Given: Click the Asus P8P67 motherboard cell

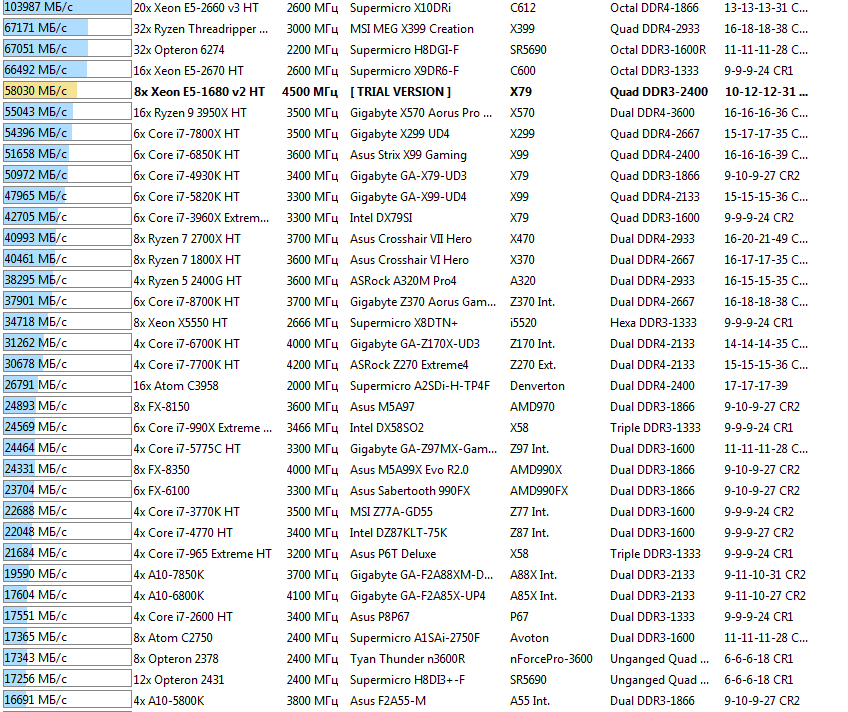Looking at the screenshot, I should pos(380,619).
